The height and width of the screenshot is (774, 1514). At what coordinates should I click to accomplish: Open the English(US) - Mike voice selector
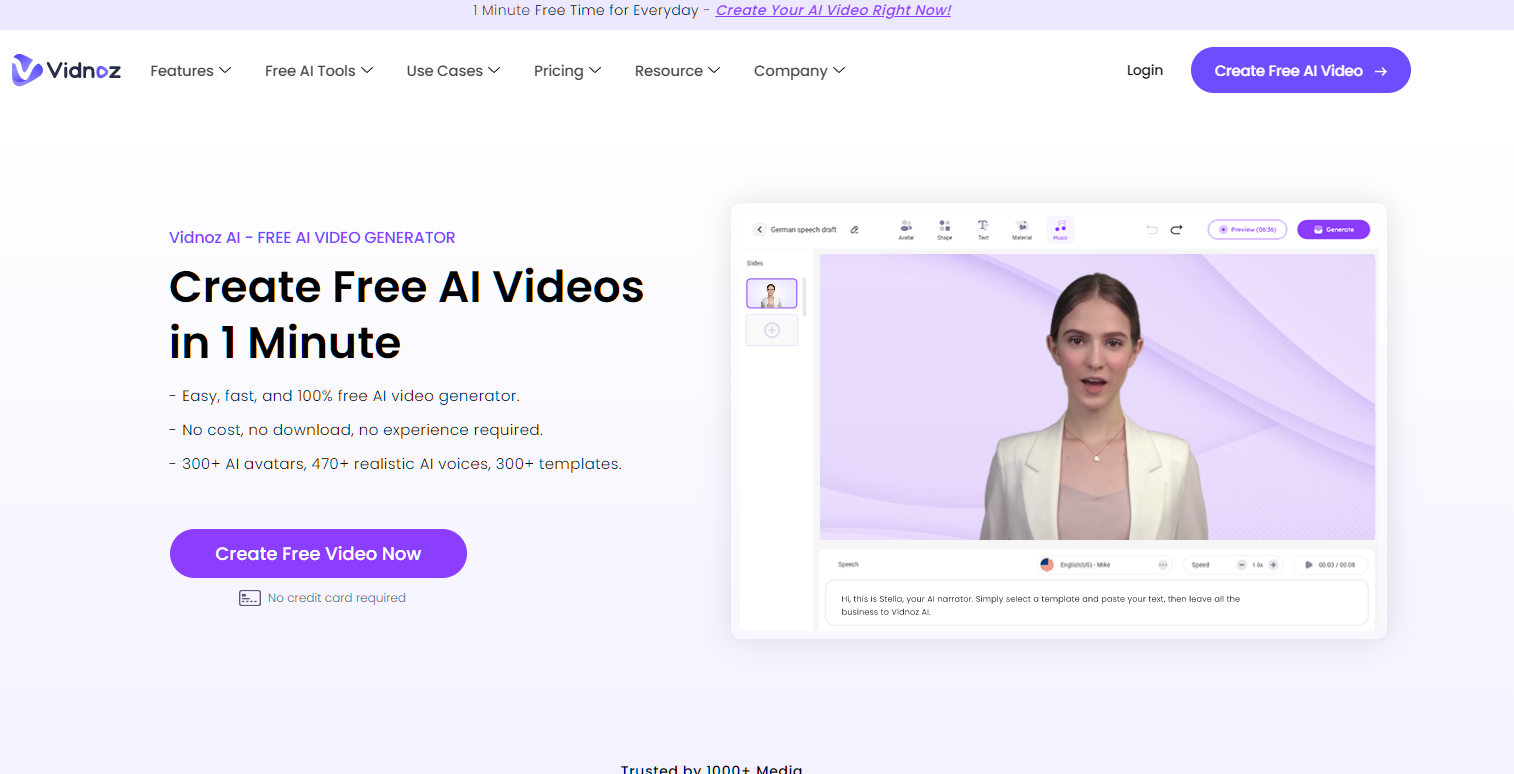(x=1105, y=565)
